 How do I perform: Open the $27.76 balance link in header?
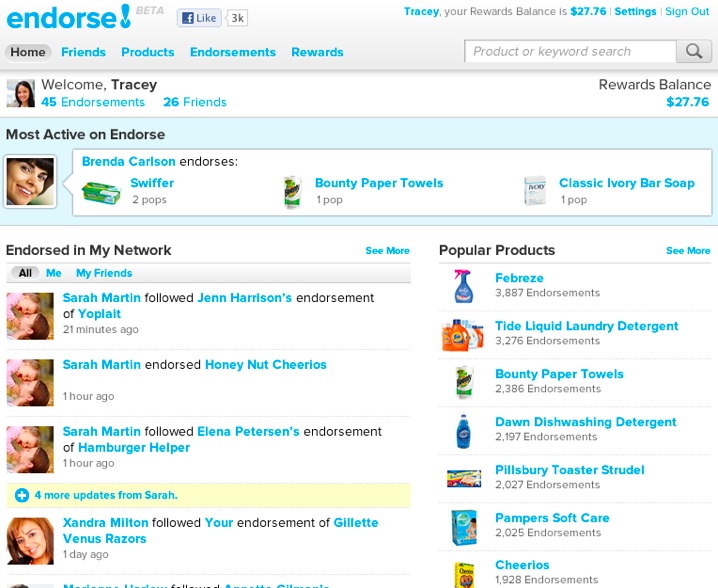coord(588,11)
